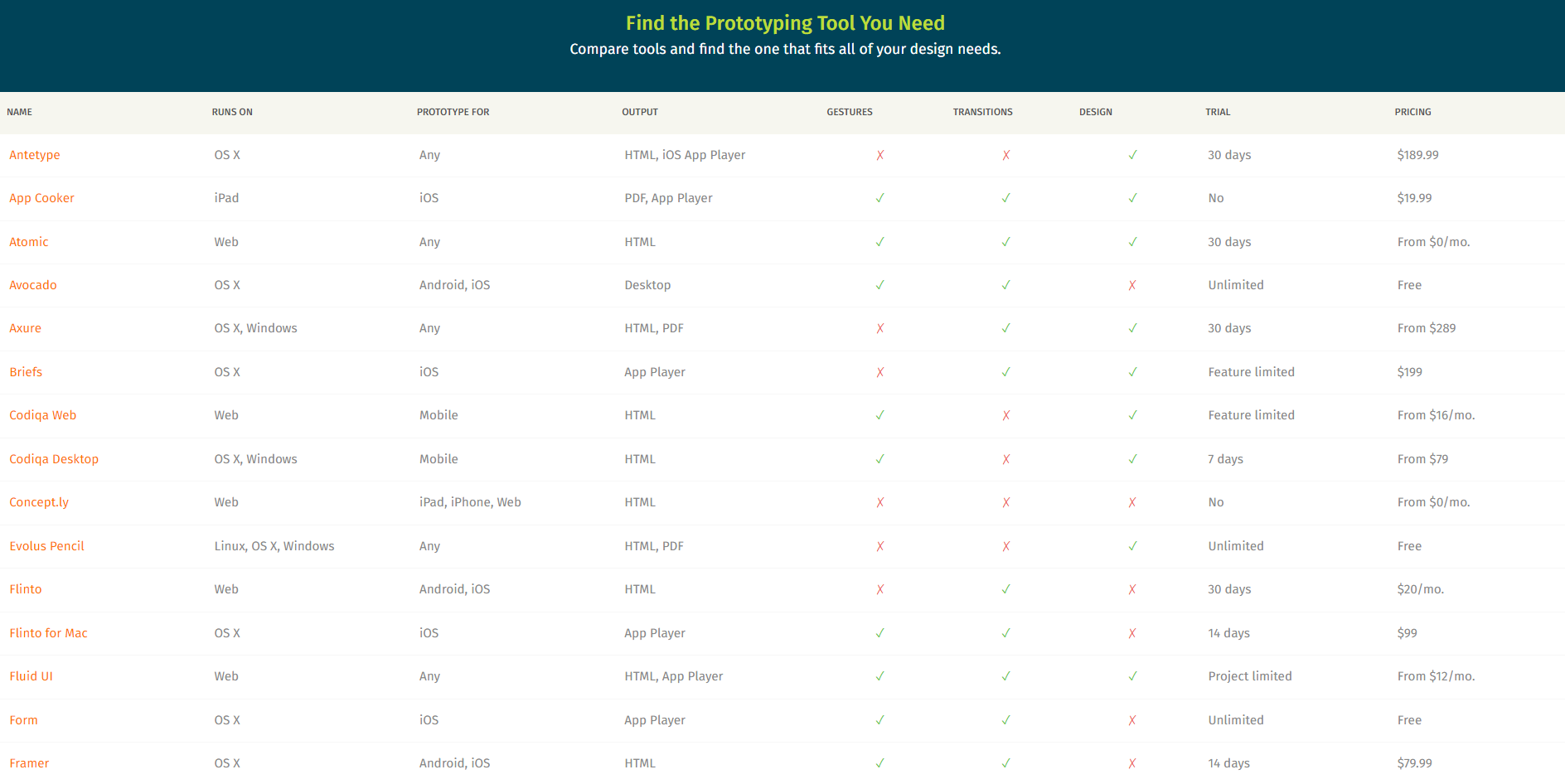Click the red X under Gestures for Antetype
This screenshot has height=784, width=1565.
point(879,155)
